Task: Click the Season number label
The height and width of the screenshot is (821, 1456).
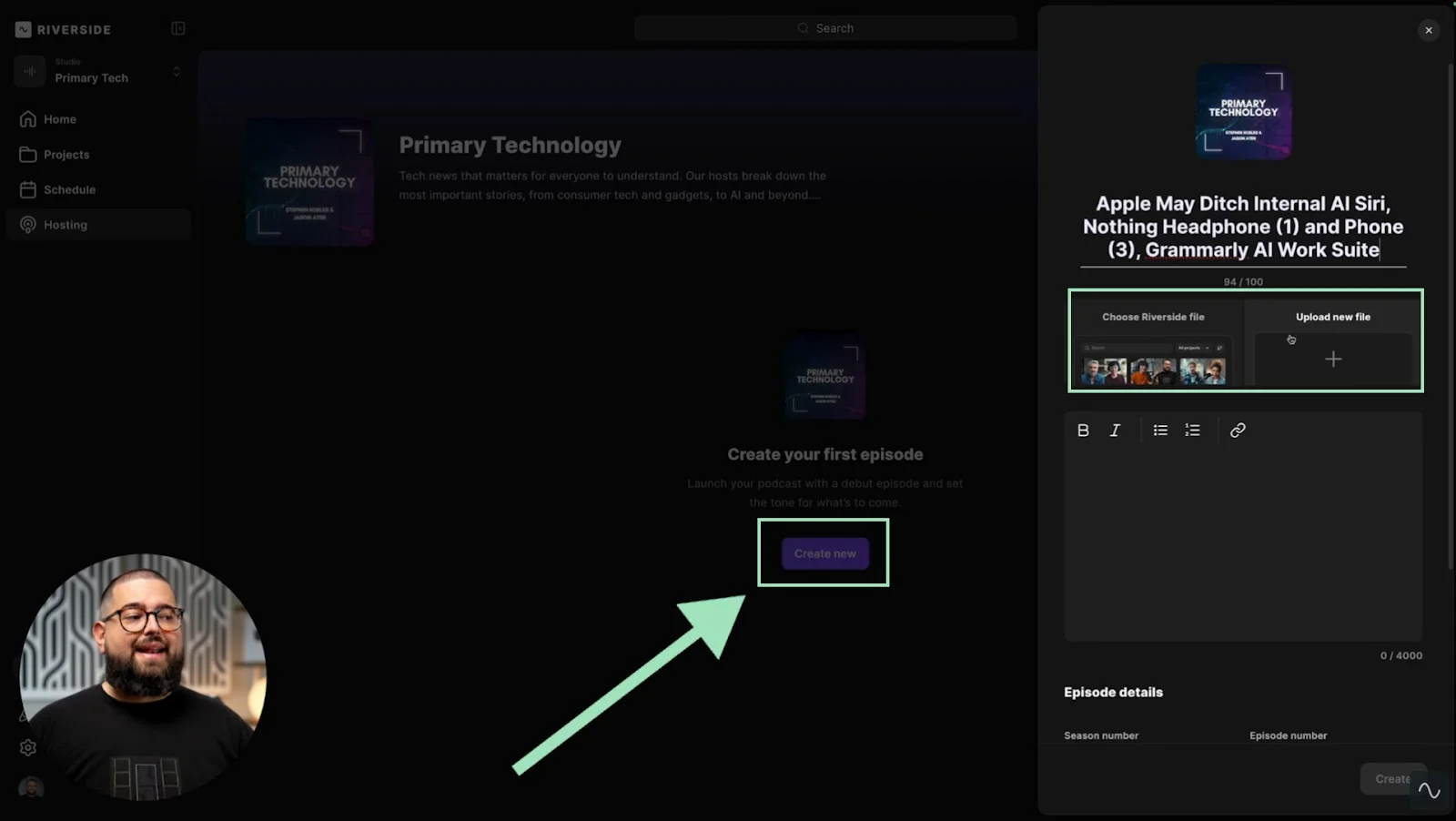Action: pyautogui.click(x=1101, y=735)
